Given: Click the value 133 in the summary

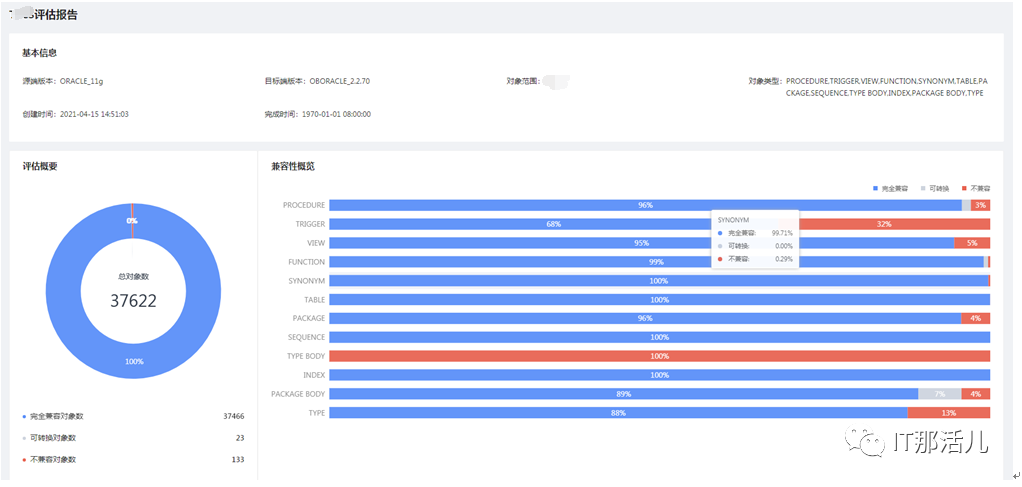Looking at the screenshot, I should (x=238, y=460).
